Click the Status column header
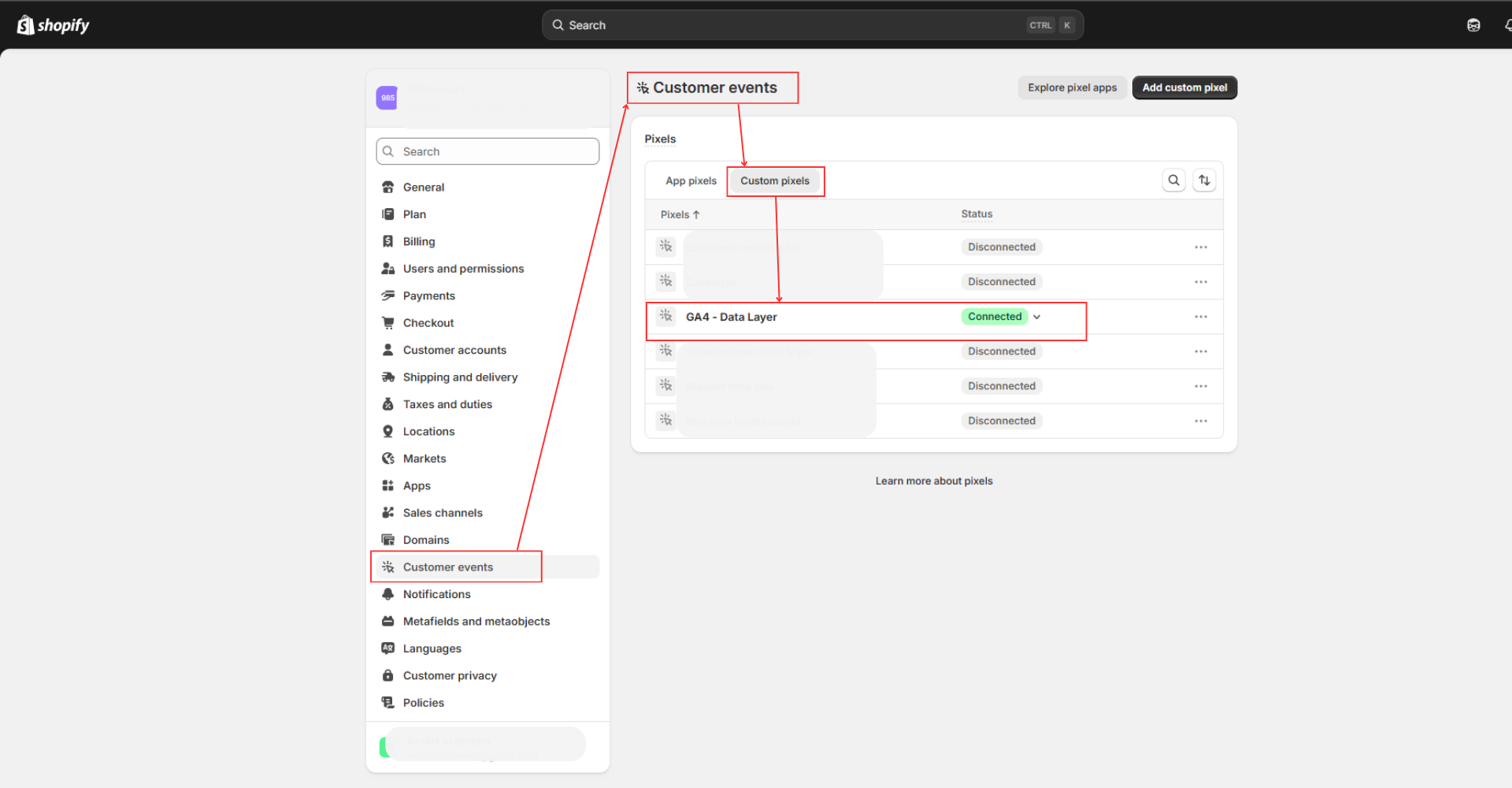This screenshot has height=788, width=1512. coord(976,214)
